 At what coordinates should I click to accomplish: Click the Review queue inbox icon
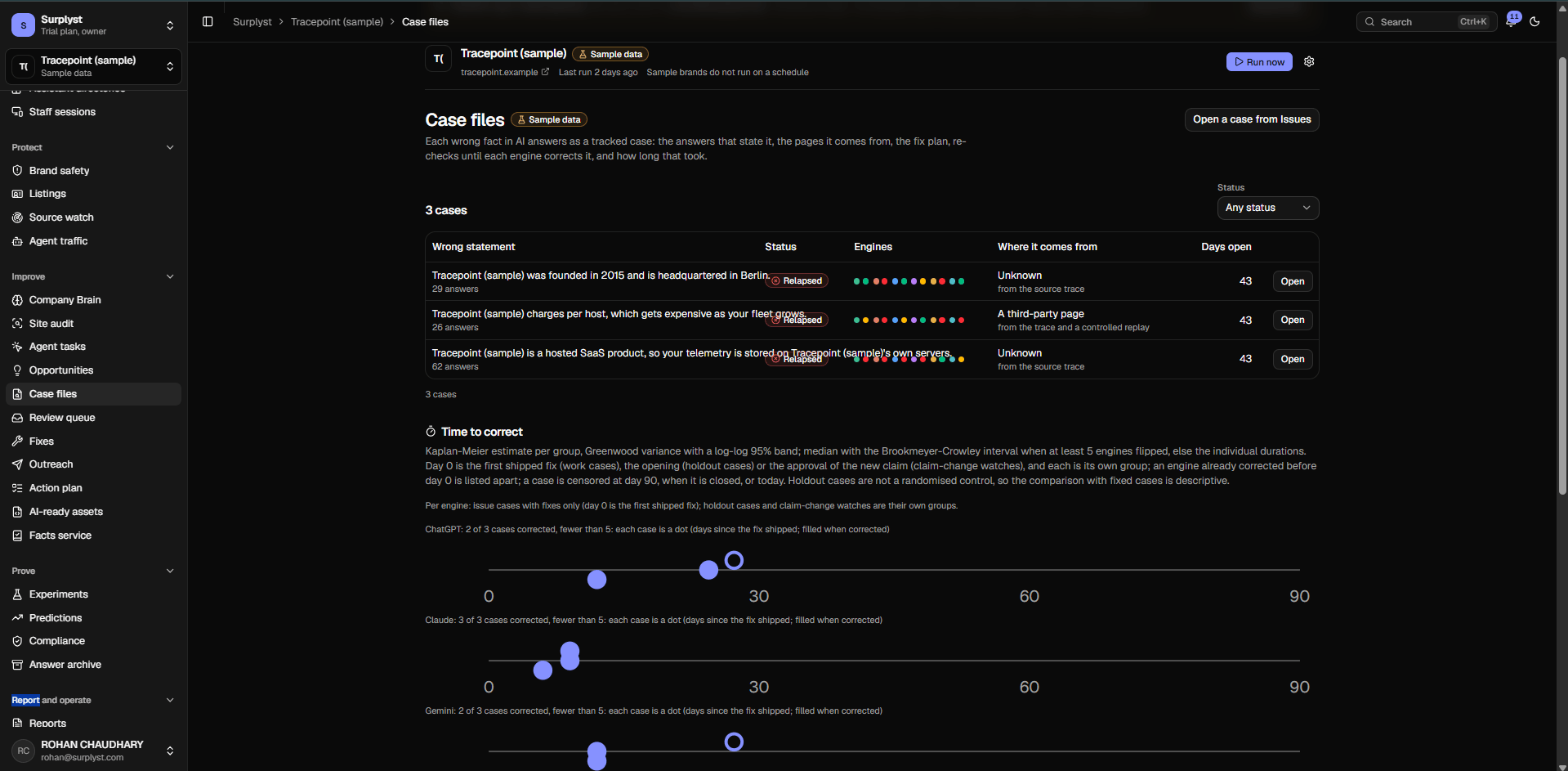point(17,418)
